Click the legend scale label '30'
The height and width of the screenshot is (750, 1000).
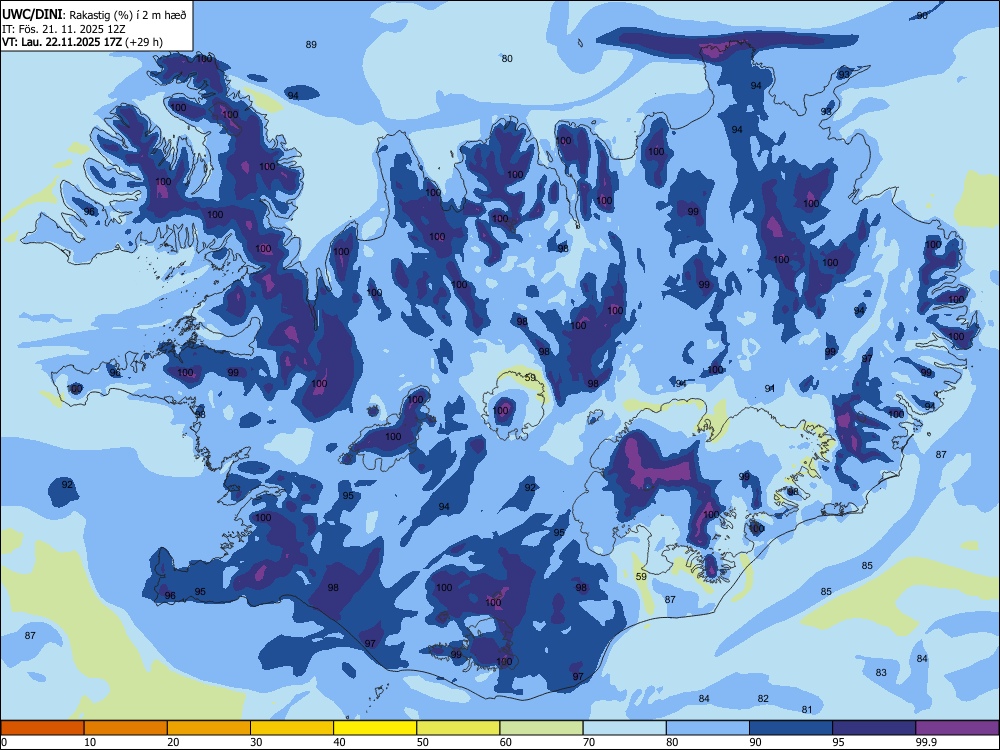tap(256, 742)
